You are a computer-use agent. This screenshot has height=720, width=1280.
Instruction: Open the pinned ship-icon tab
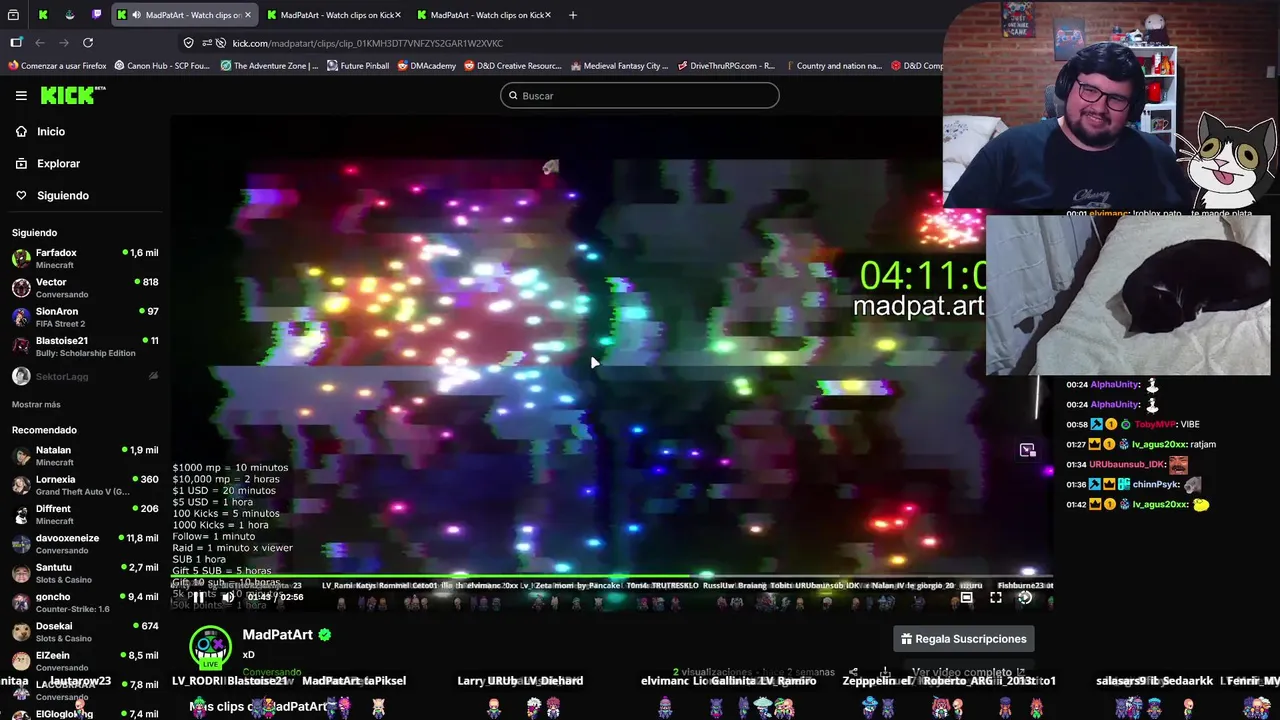coord(69,15)
